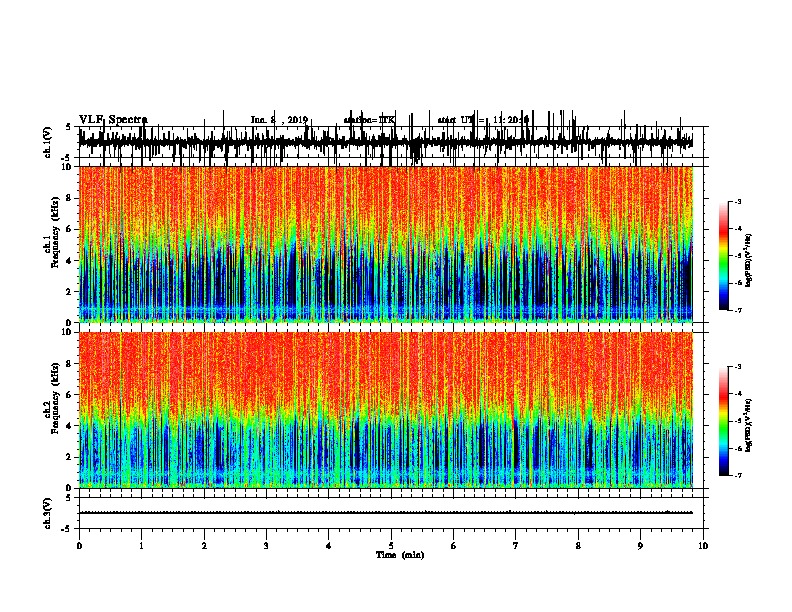
Task: Click the -3 label on ch.1 color bar
Action: click(737, 201)
